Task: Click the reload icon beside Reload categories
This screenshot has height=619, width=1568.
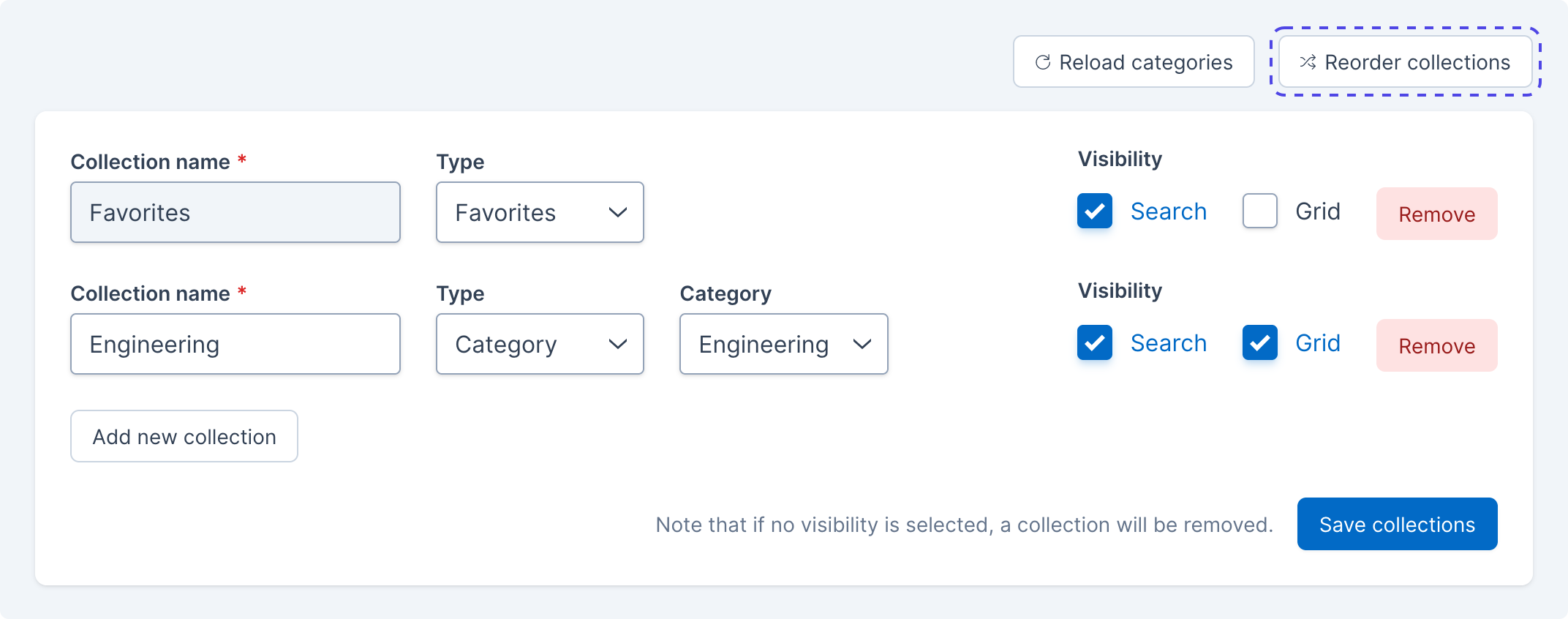Action: (1043, 62)
